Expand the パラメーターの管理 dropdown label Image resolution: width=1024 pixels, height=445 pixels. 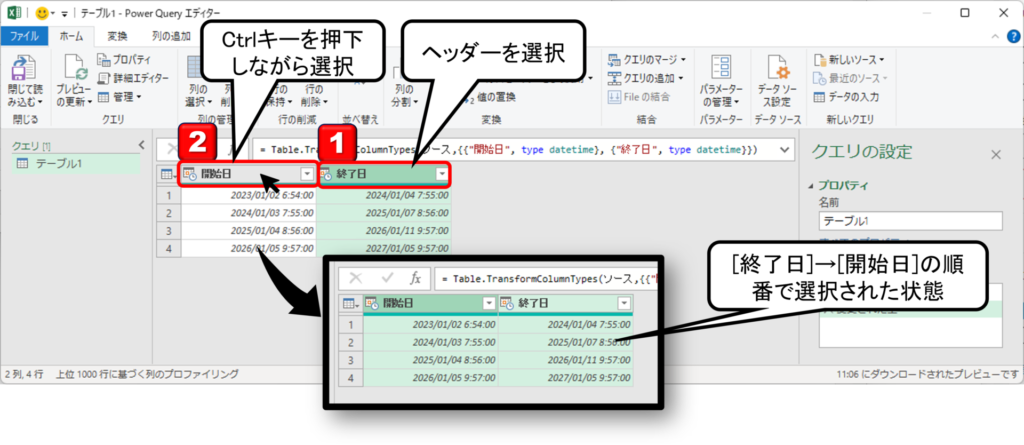click(x=721, y=95)
